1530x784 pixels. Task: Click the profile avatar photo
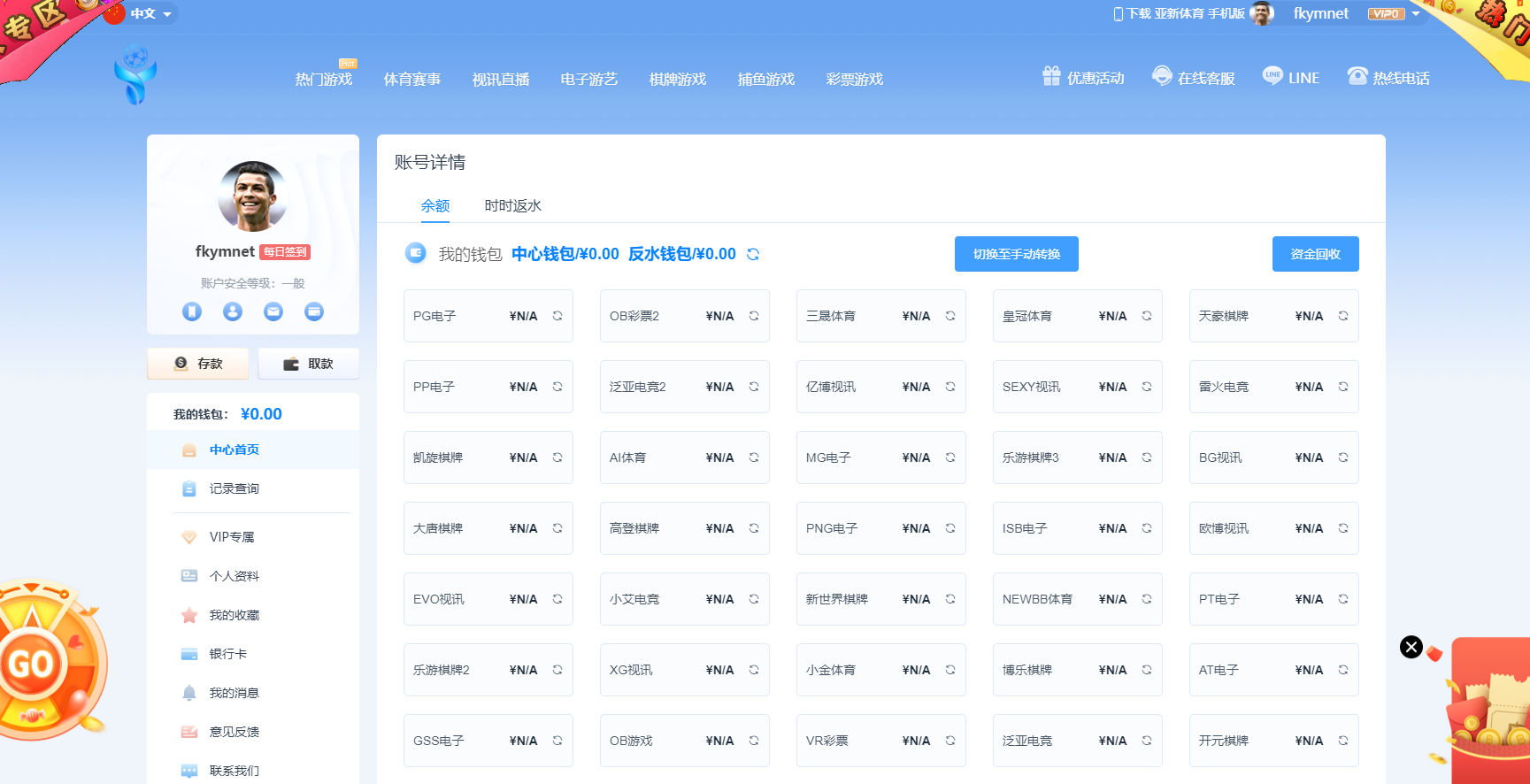click(x=252, y=196)
